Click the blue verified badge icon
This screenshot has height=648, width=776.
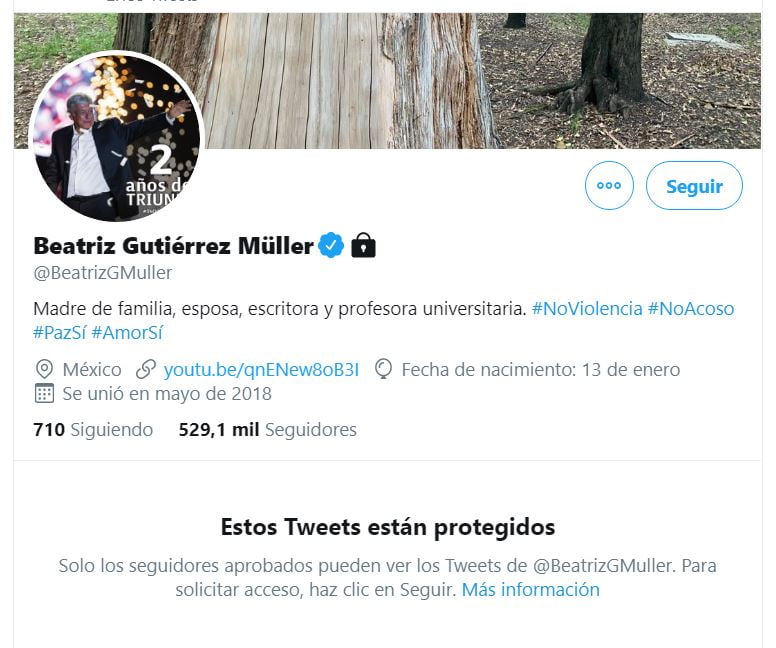331,245
